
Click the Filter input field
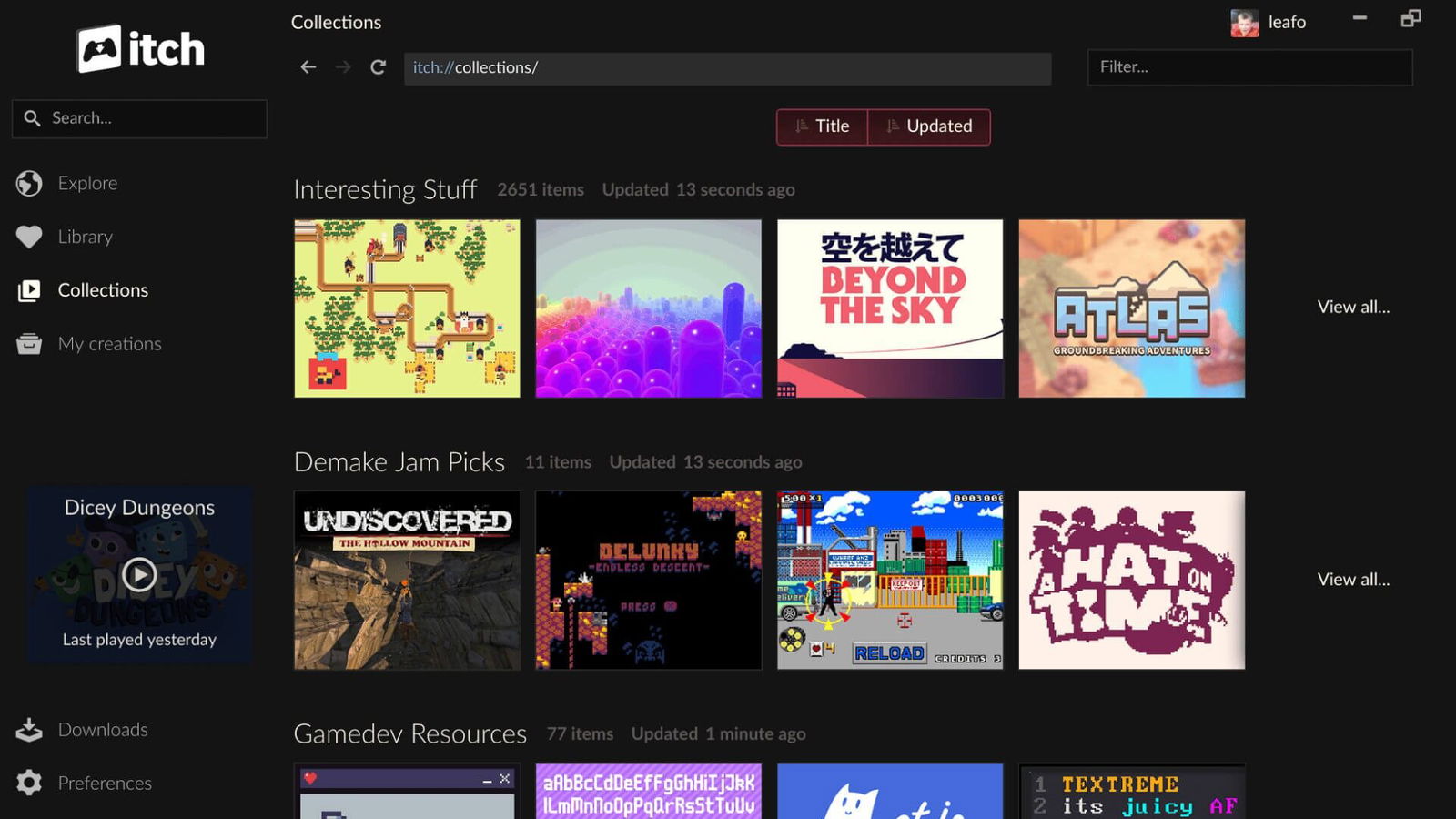tap(1249, 66)
